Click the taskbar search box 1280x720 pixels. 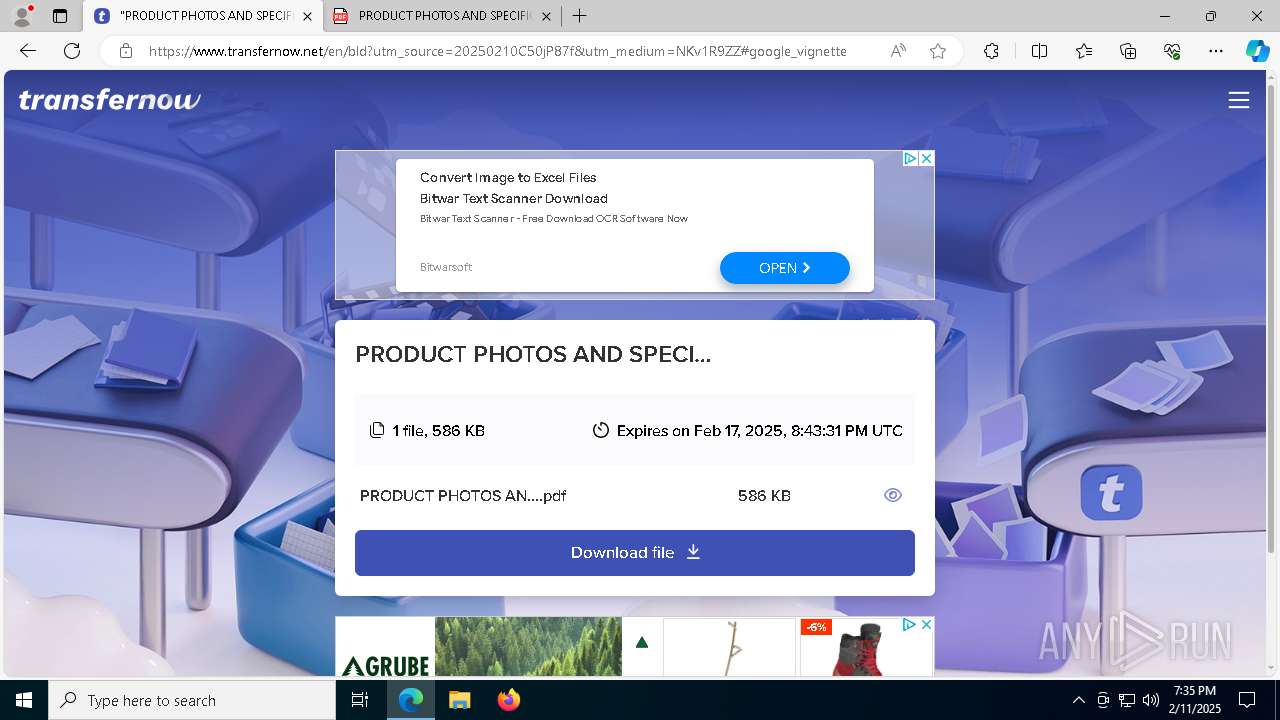(x=192, y=700)
